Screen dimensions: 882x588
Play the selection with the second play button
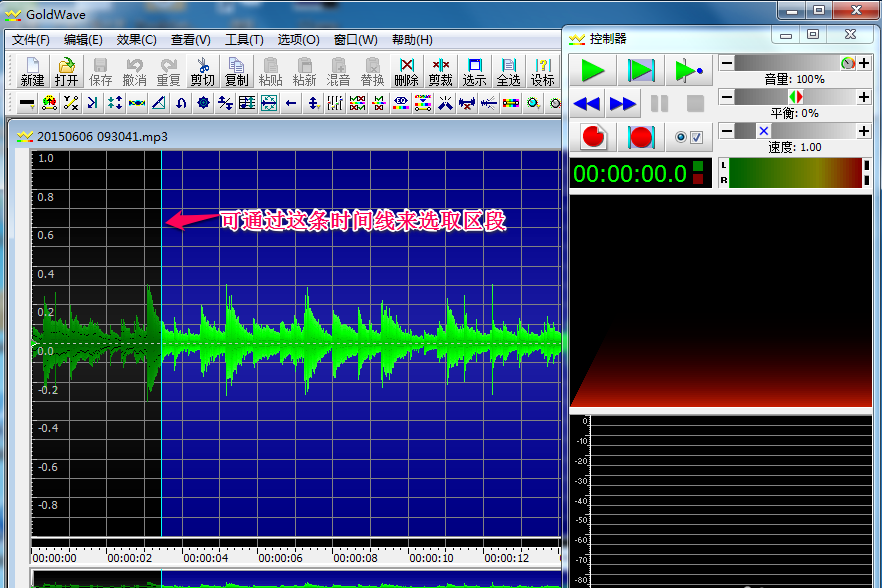641,71
